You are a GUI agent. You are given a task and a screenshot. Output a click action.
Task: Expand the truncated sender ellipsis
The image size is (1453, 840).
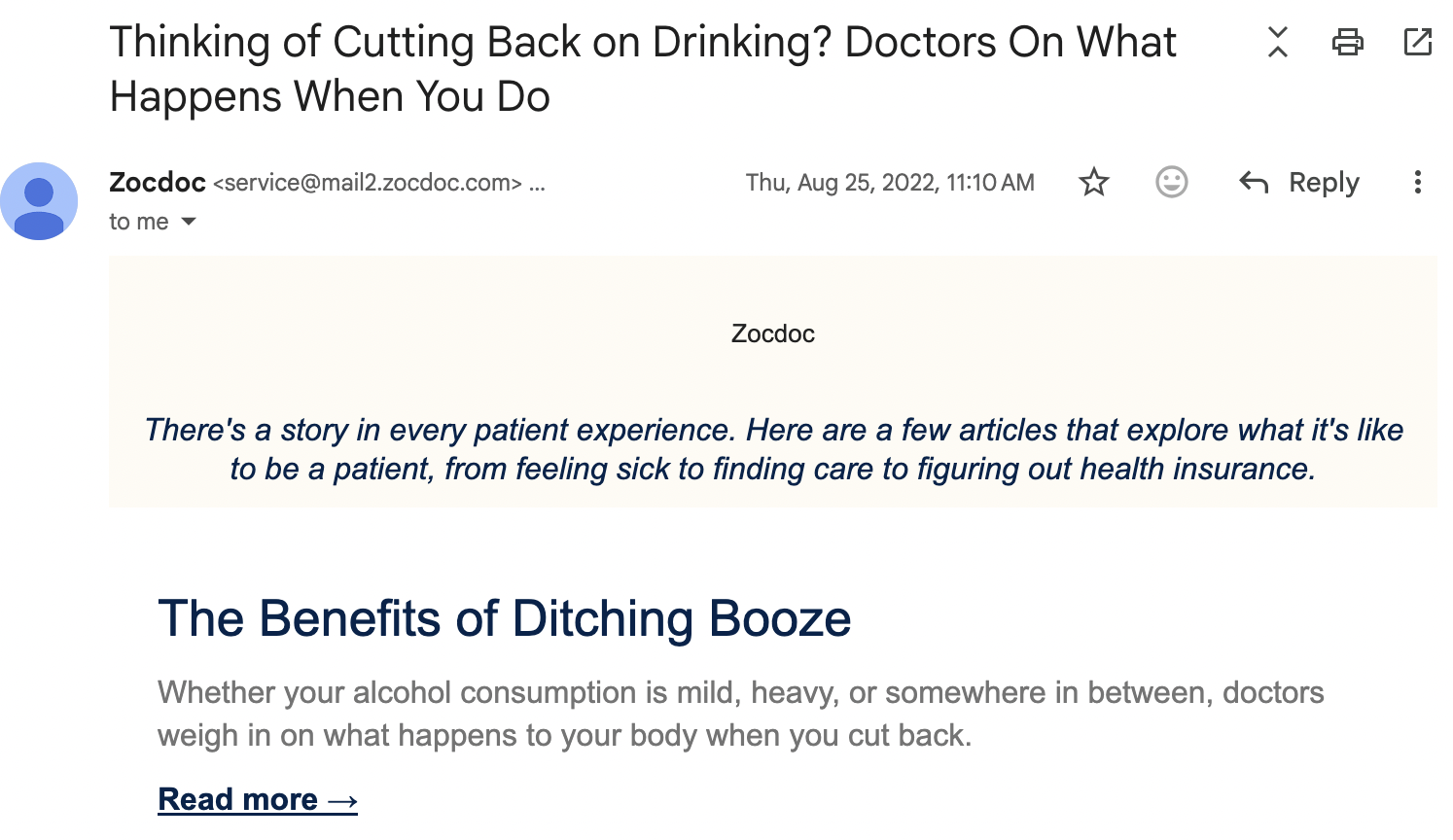tap(537, 183)
